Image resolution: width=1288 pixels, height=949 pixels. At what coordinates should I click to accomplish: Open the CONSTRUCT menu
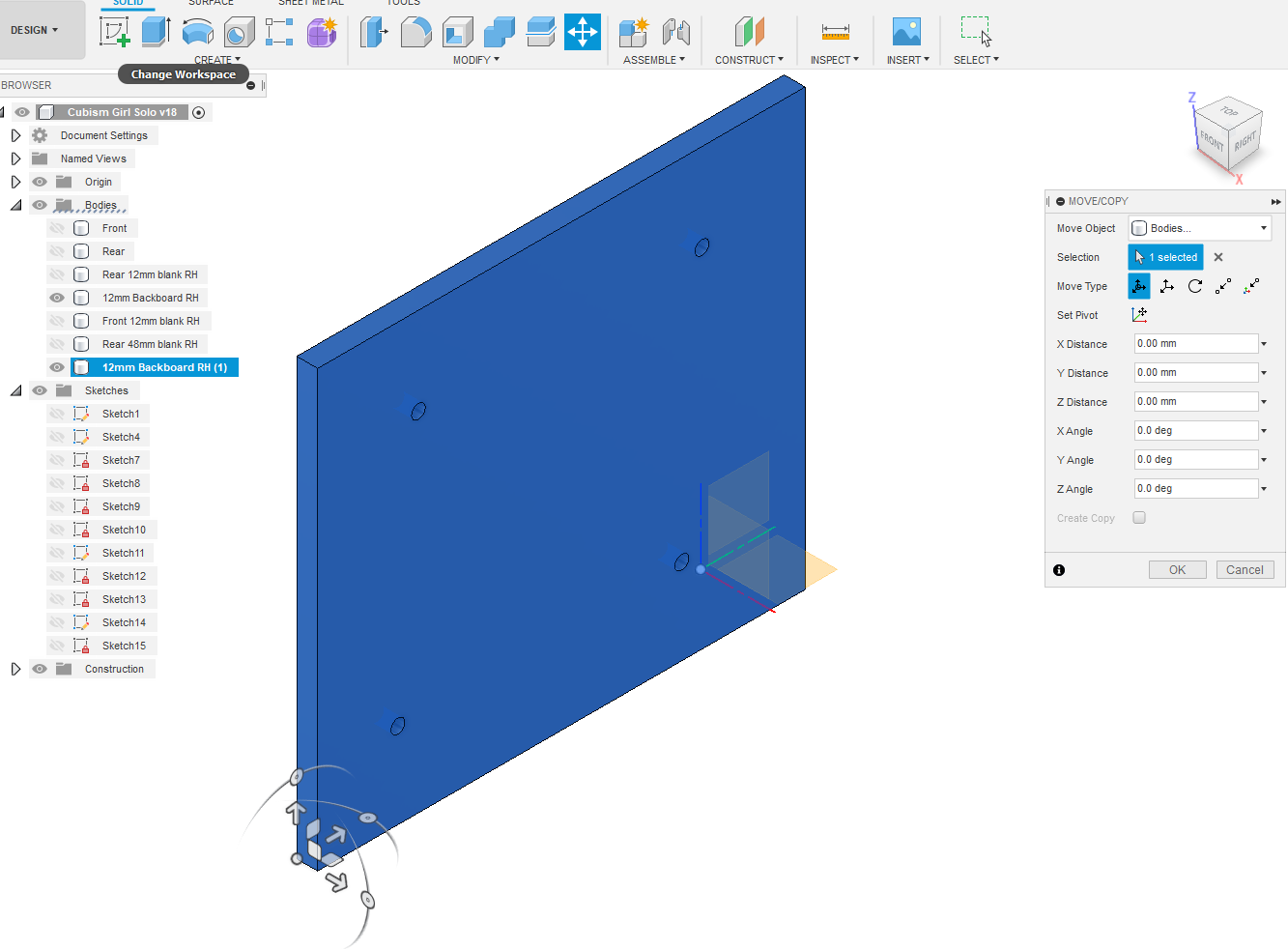pos(749,60)
